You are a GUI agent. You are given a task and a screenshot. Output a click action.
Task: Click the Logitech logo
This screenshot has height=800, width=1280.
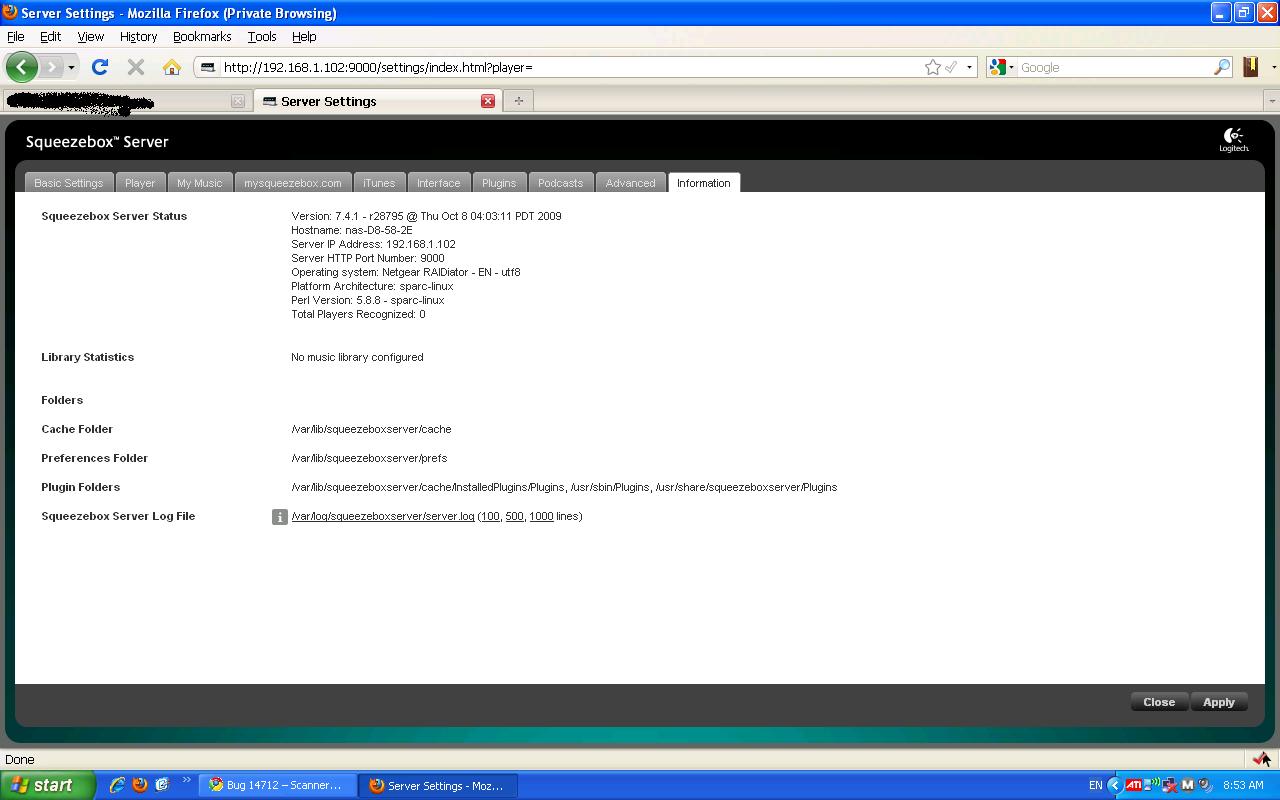(1233, 140)
